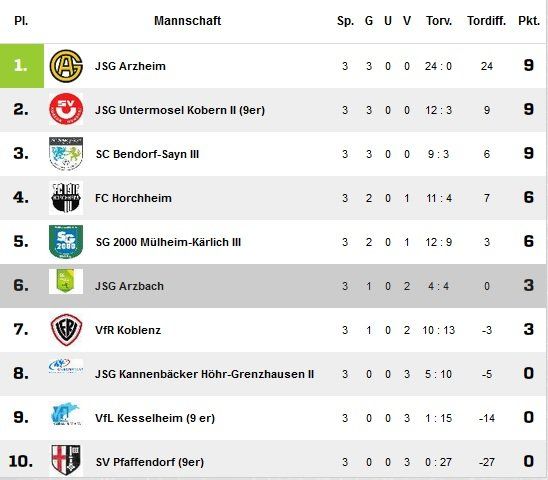Select the SC Bendorf-Sayn III crest
The height and width of the screenshot is (480, 548).
[66, 154]
